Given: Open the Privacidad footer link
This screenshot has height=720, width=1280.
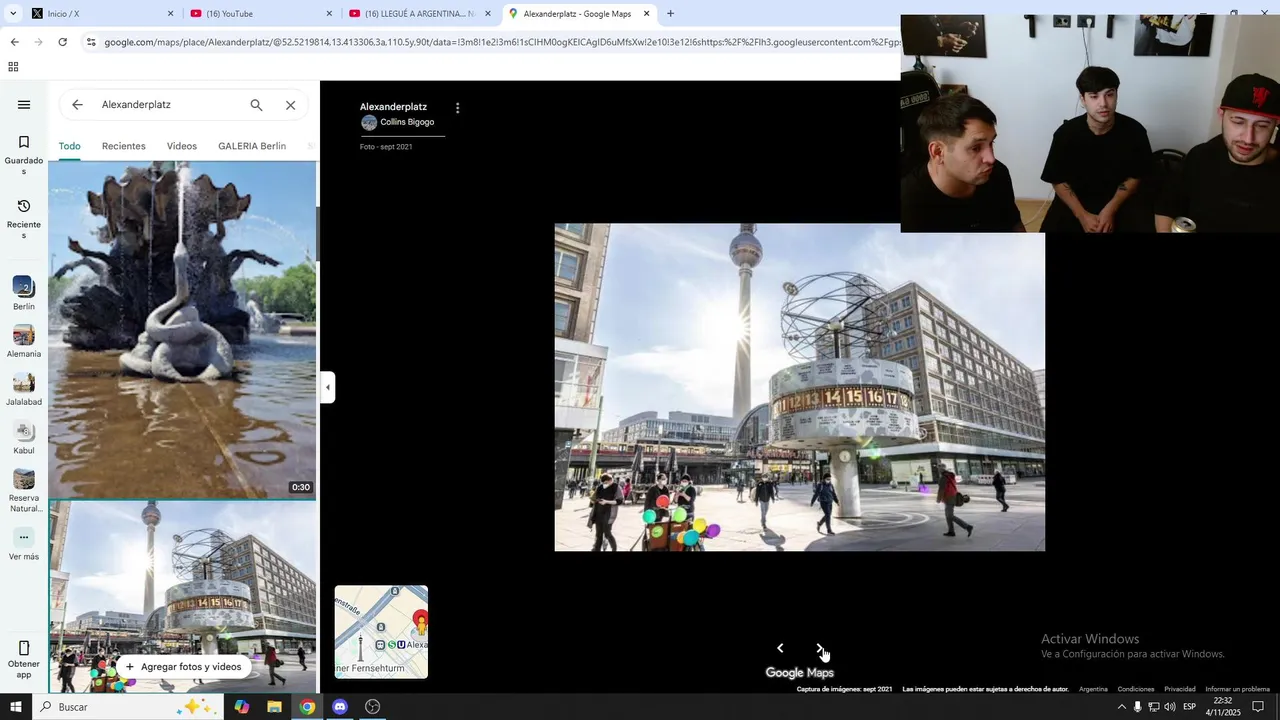Looking at the screenshot, I should (1180, 689).
